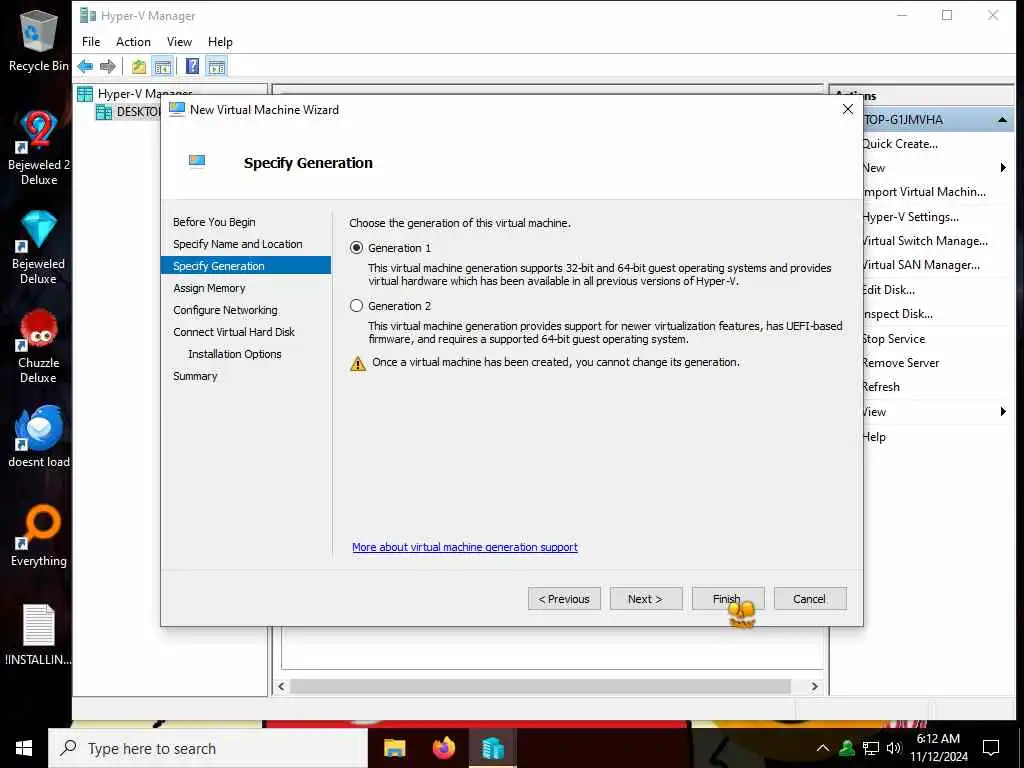Open Virtual SAN Manager in Actions pane
The height and width of the screenshot is (768, 1024).
click(x=921, y=265)
